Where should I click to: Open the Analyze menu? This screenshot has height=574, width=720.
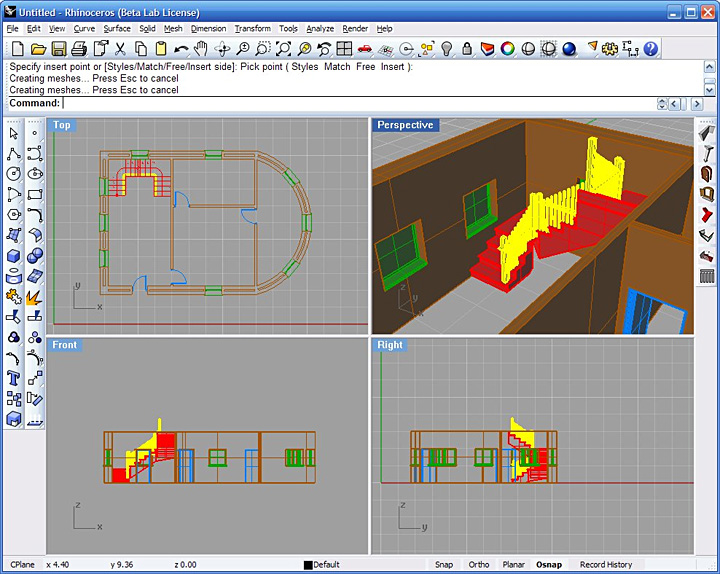click(320, 29)
